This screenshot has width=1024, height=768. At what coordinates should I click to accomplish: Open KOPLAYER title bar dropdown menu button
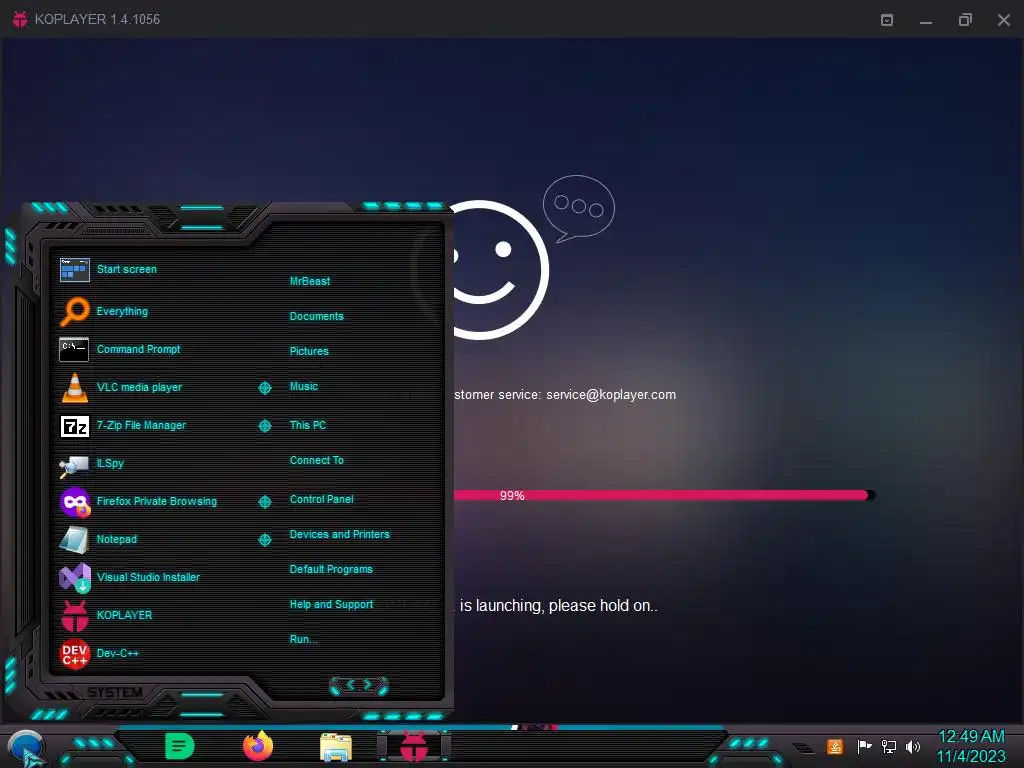(x=887, y=20)
